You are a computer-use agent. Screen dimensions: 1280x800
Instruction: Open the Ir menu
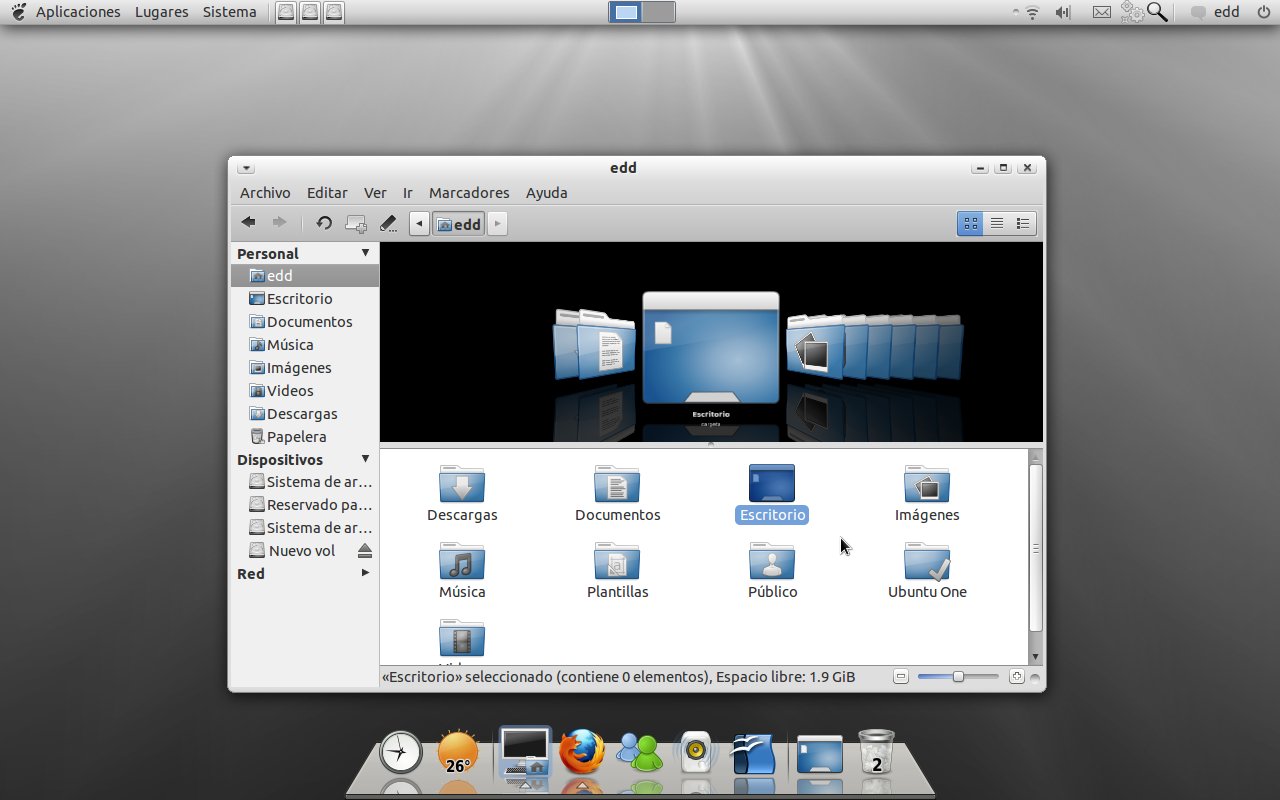click(x=408, y=193)
